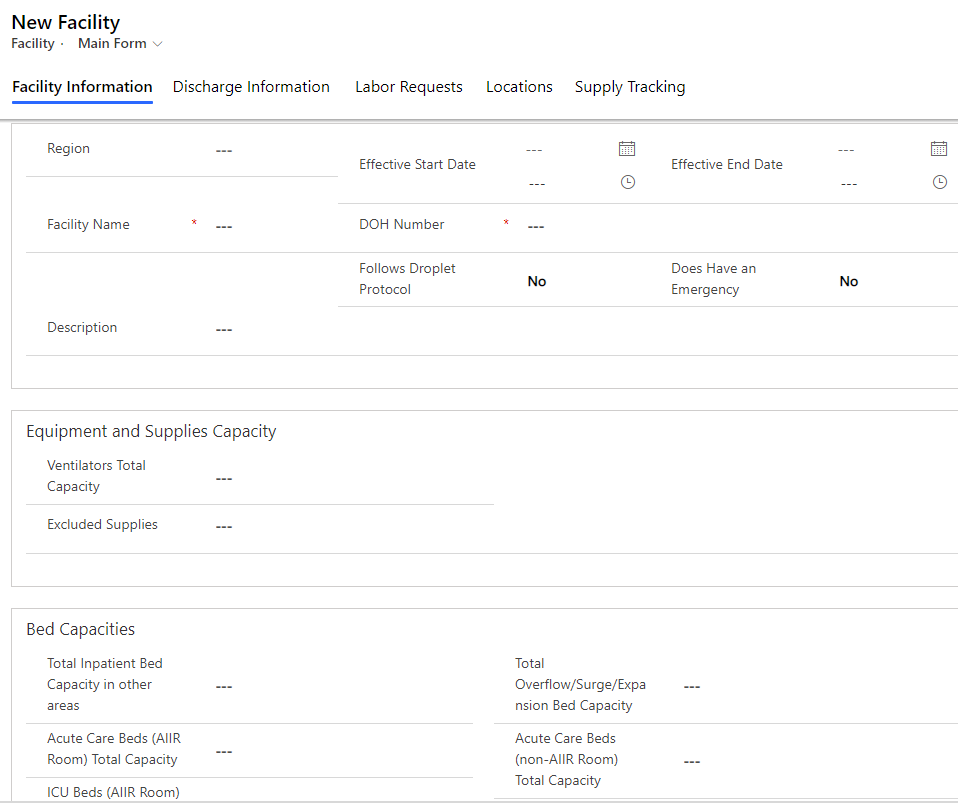Screen dimensions: 958x803
Task: Click the Bed Capacities section heading
Action: [x=81, y=629]
